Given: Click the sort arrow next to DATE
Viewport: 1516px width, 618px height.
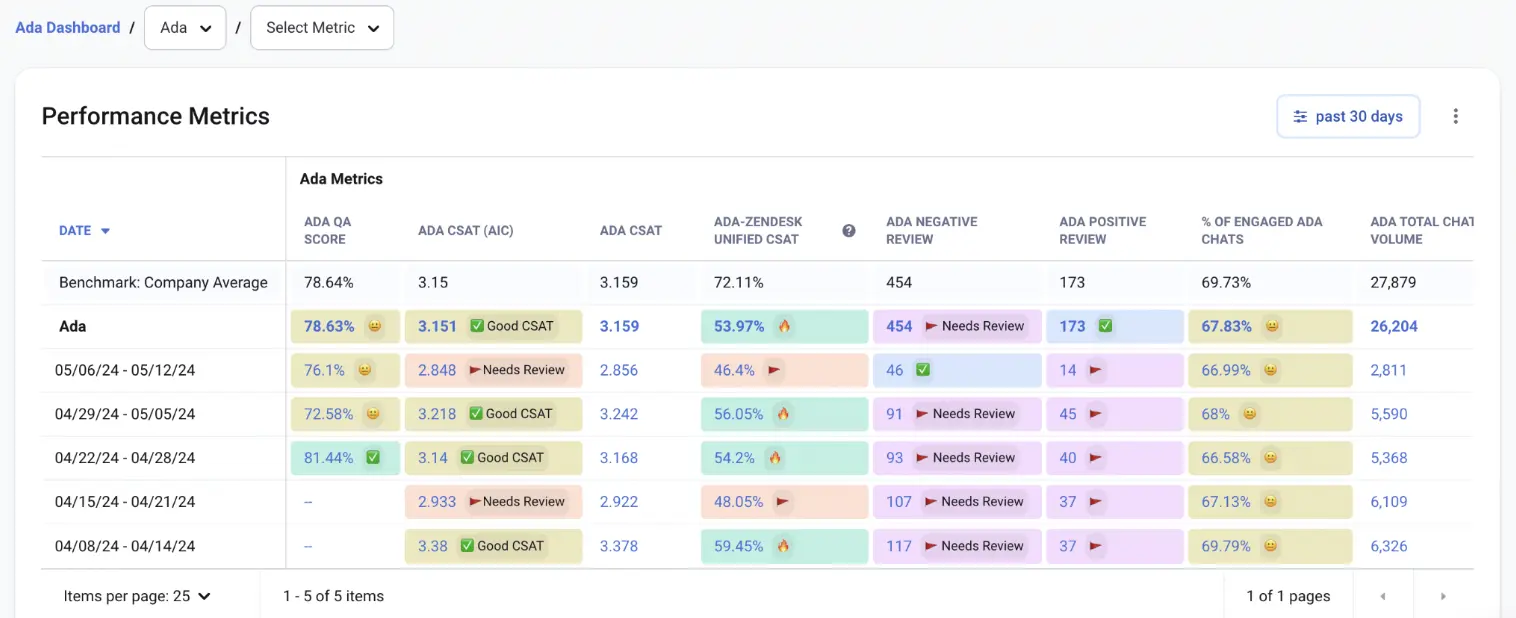Looking at the screenshot, I should [x=105, y=231].
